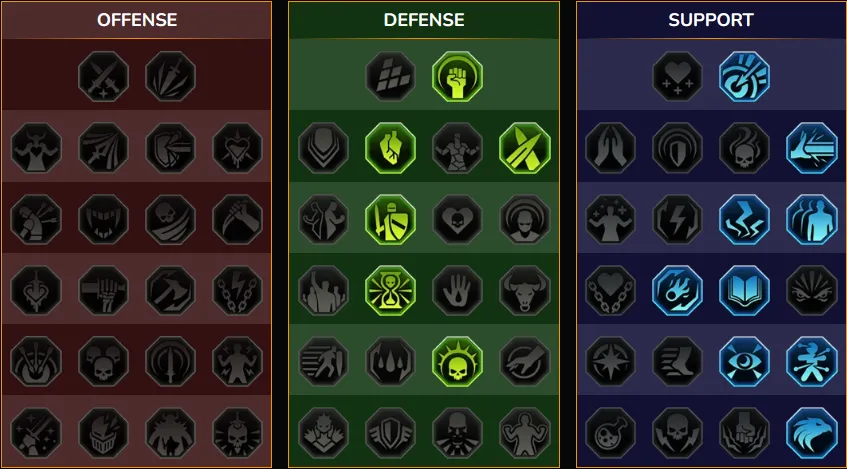Click the raised fist mastery in Defense
847x469 pixels.
click(x=457, y=76)
